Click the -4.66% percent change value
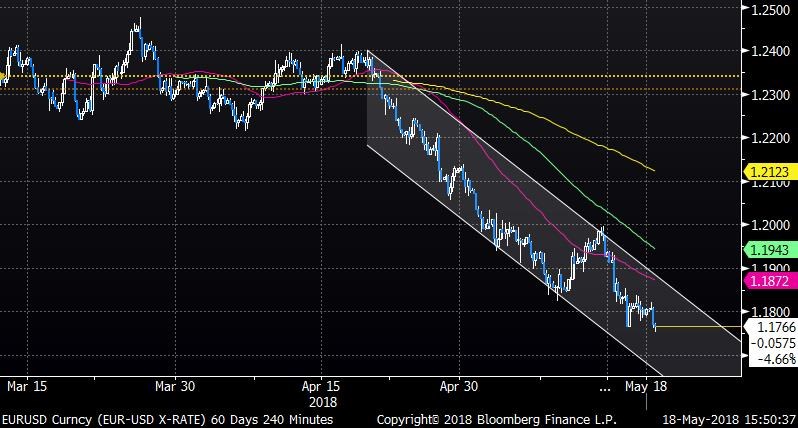This screenshot has height=428, width=798. pos(777,359)
